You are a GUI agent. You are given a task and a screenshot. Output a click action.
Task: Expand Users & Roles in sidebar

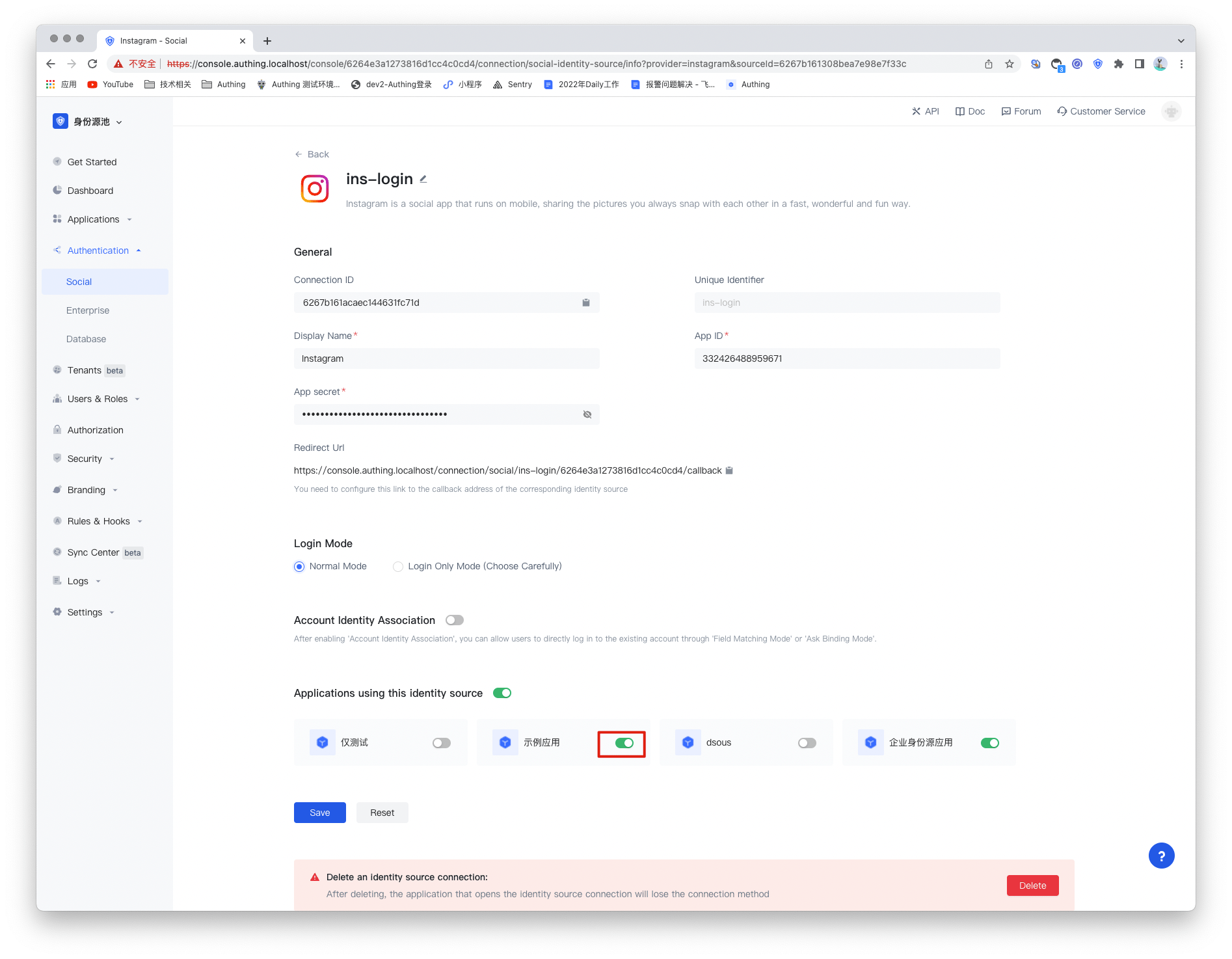tap(98, 399)
